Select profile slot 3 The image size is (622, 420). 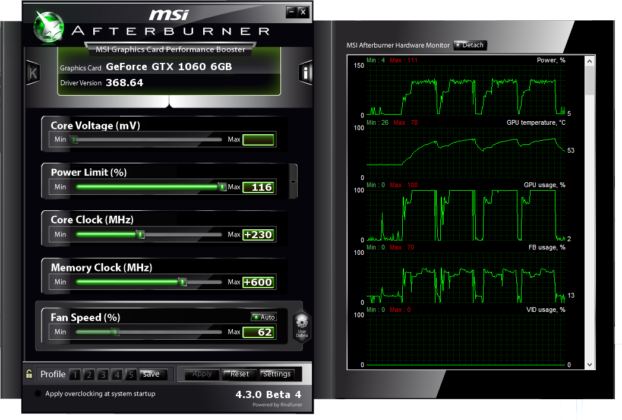103,374
